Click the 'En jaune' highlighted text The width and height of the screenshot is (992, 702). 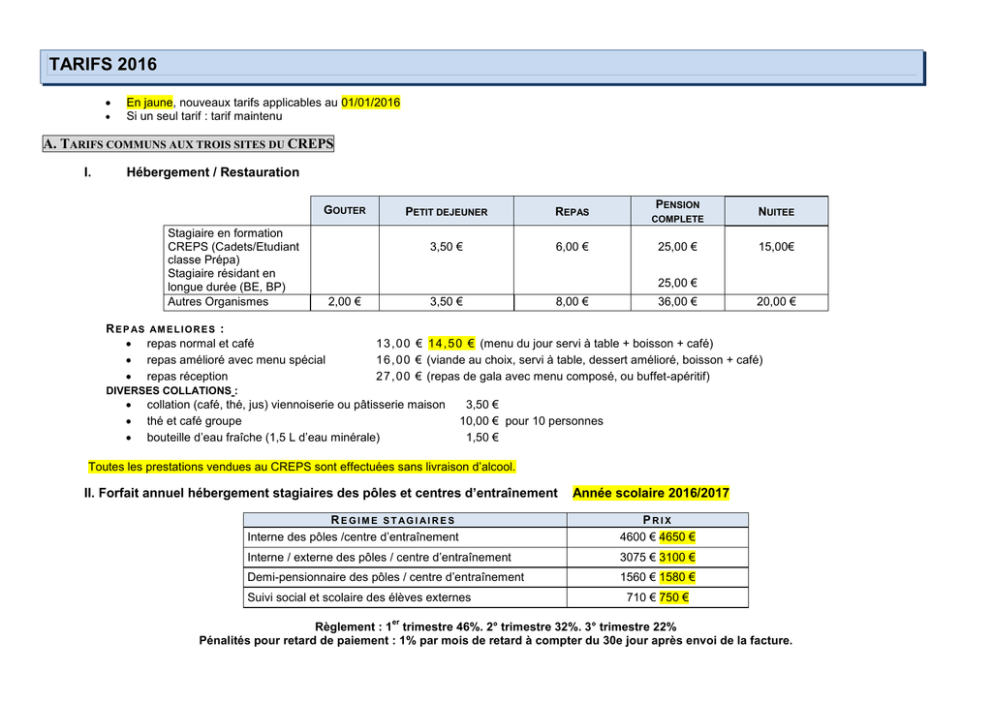pyautogui.click(x=149, y=102)
